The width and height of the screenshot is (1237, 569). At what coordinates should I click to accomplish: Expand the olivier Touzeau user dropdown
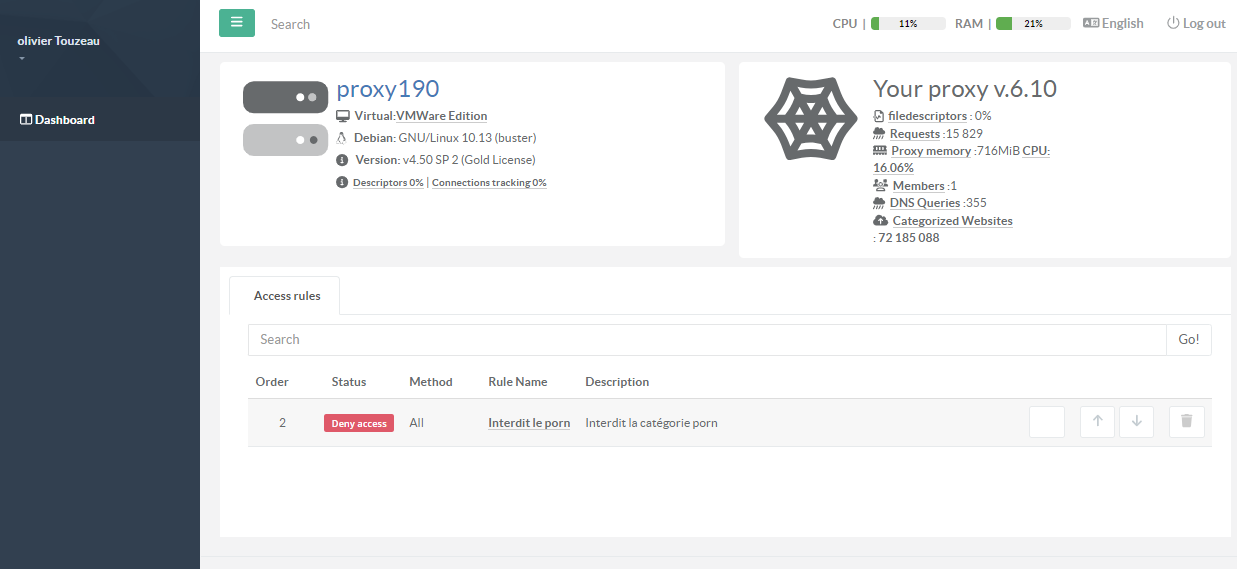pos(22,58)
